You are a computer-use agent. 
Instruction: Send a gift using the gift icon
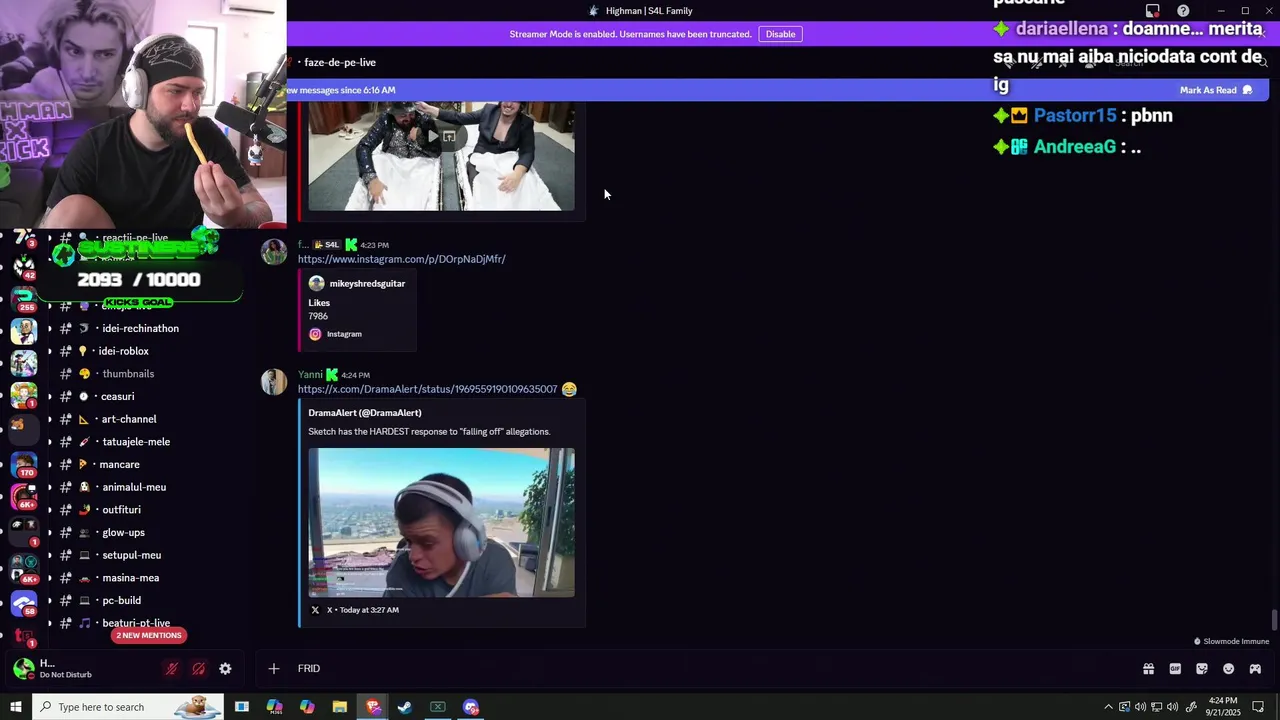coord(1148,669)
